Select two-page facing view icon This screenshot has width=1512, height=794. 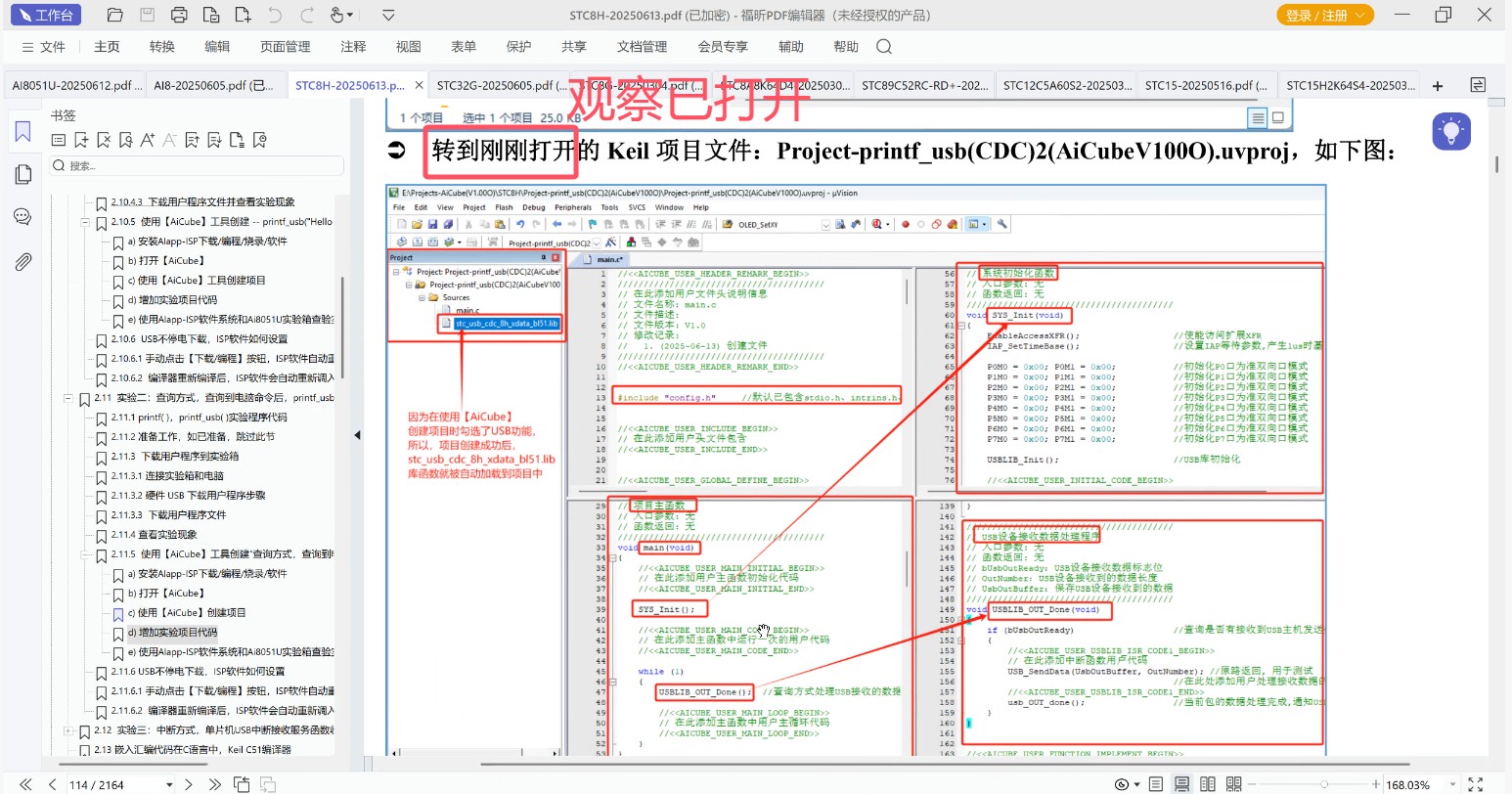coord(1208,784)
